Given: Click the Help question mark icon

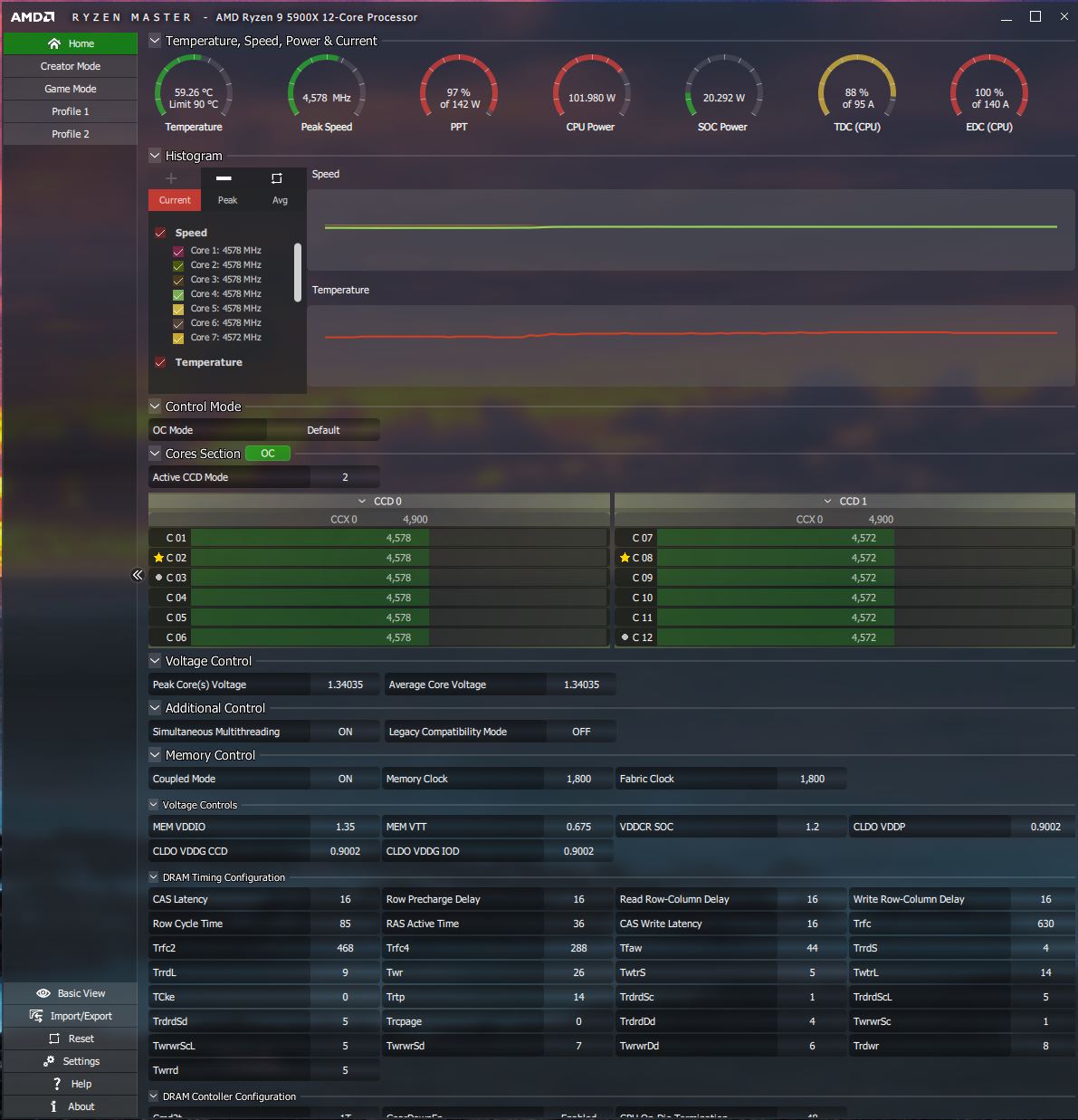Looking at the screenshot, I should click(56, 1084).
